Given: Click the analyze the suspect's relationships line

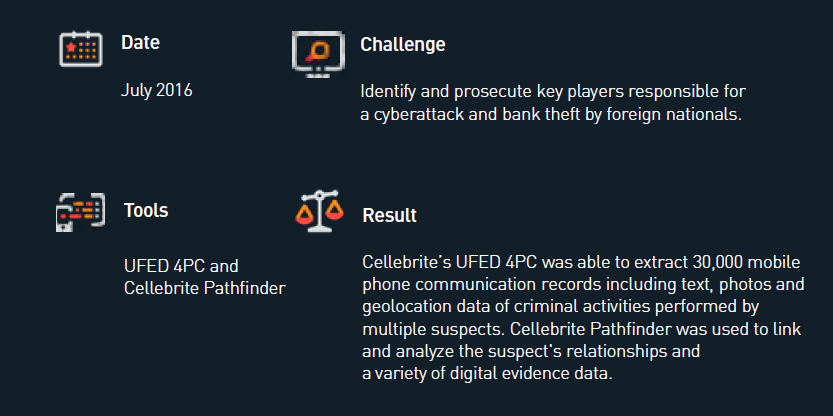Looking at the screenshot, I should (x=531, y=352).
